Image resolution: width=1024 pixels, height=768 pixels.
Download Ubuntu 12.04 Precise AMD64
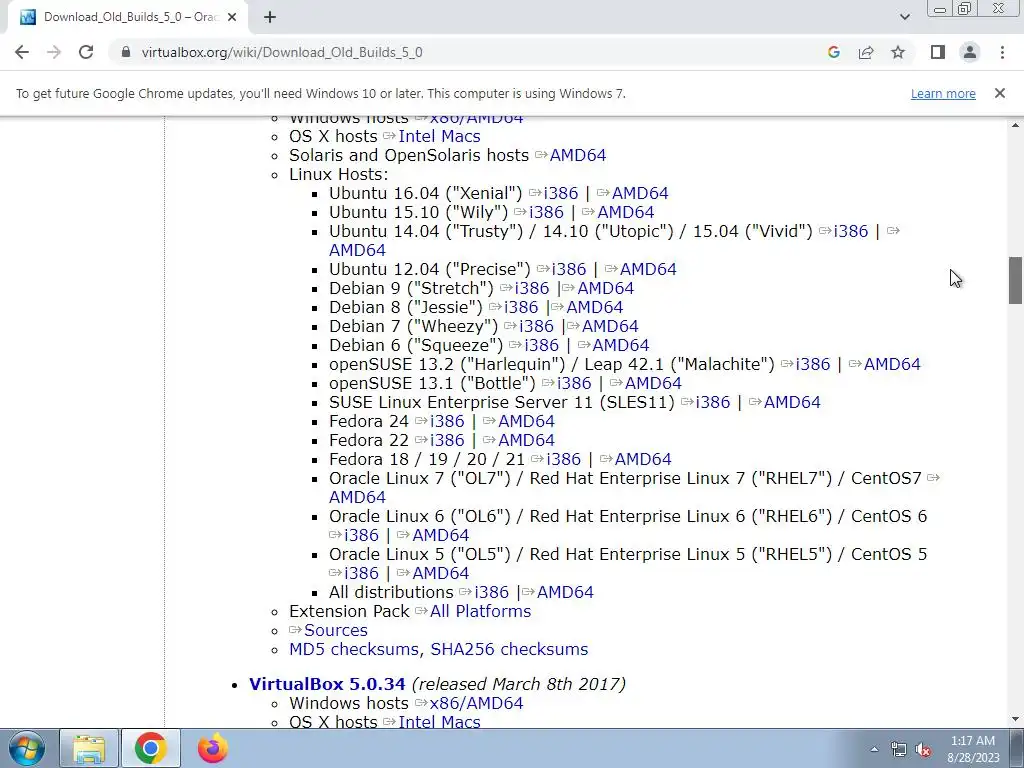648,269
